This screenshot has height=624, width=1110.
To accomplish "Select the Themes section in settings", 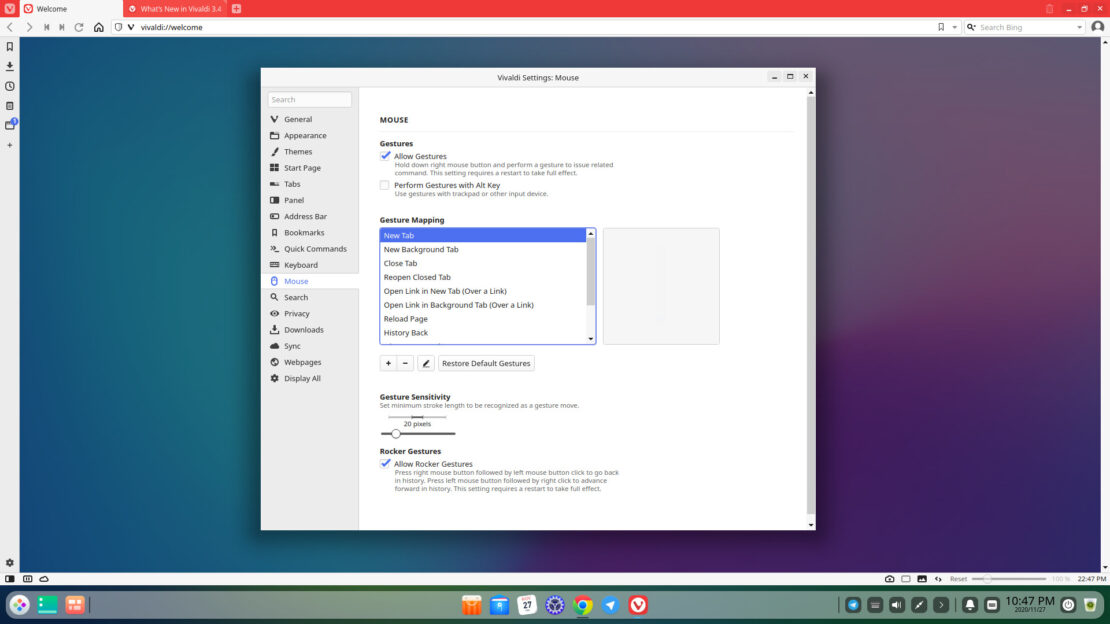I will [298, 151].
